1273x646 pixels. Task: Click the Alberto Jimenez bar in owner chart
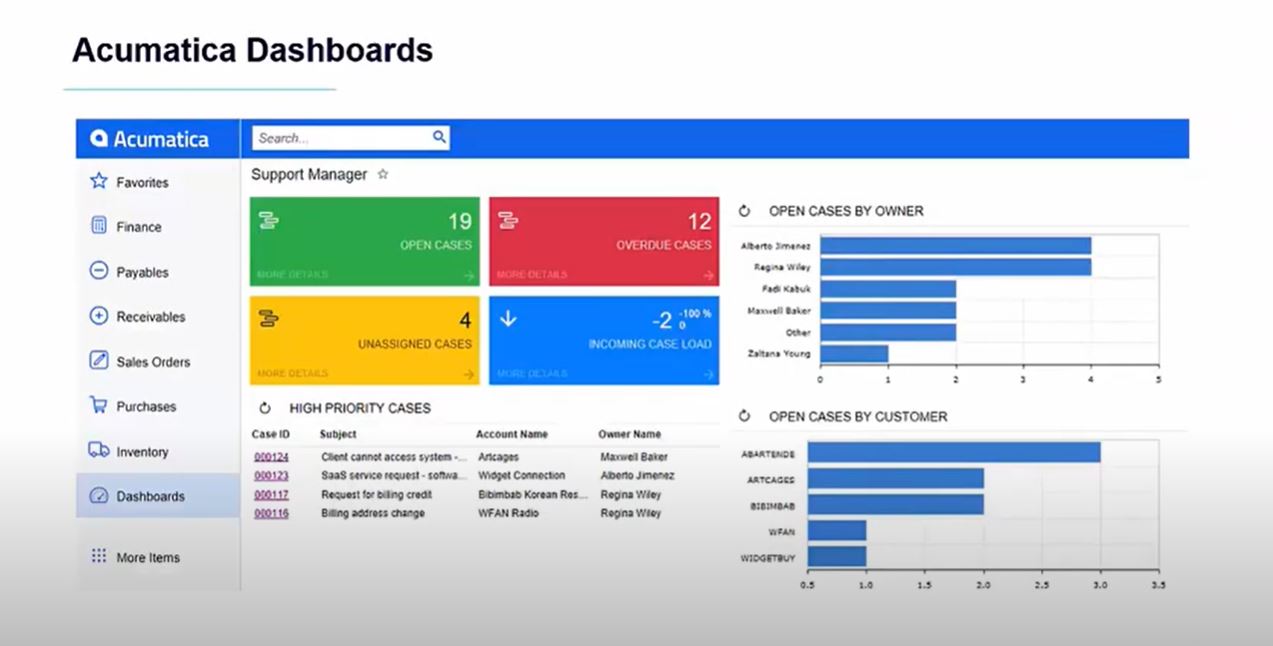pyautogui.click(x=955, y=245)
